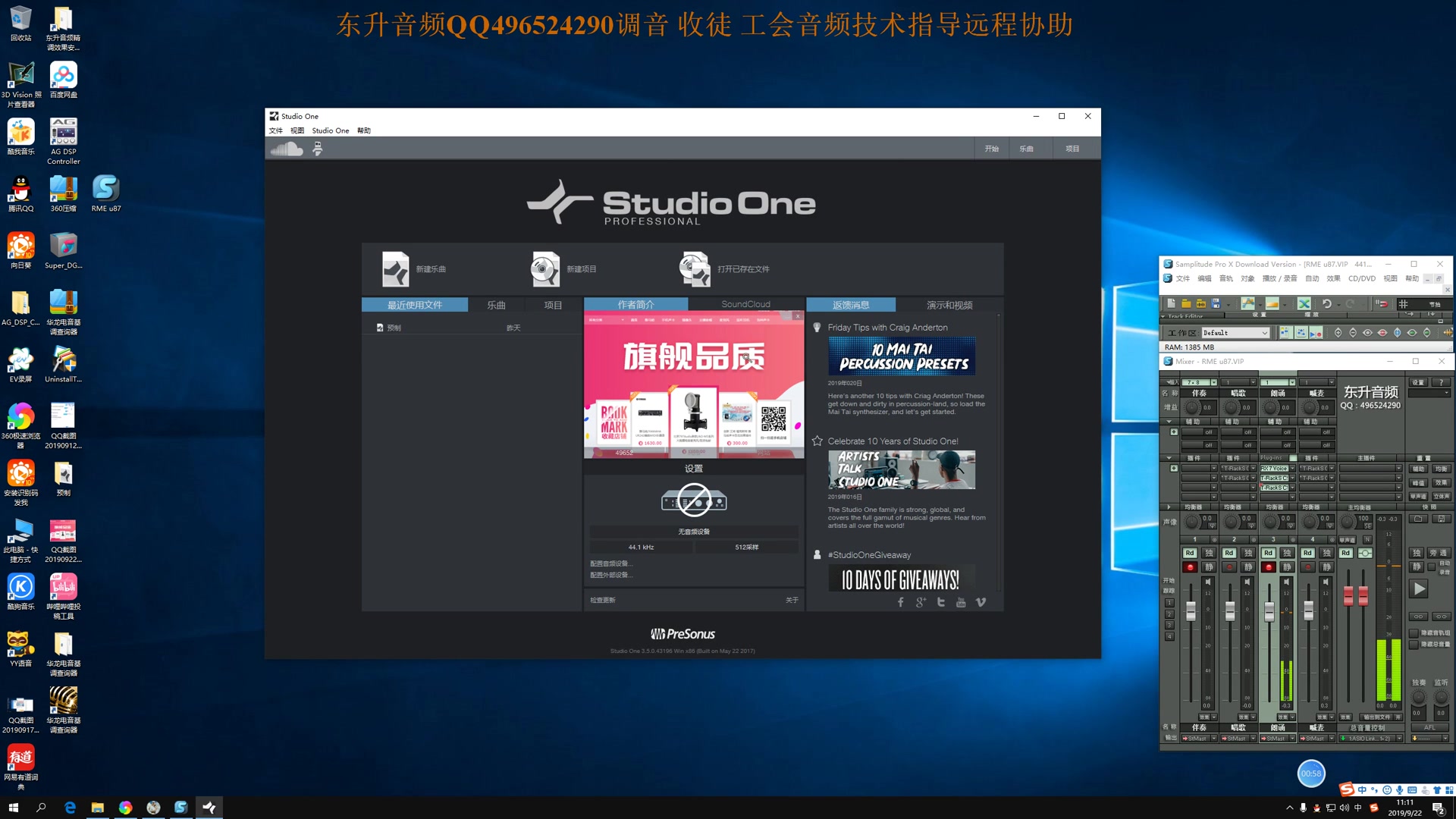This screenshot has width=1456, height=819.
Task: Toggle record arm on the 伴奏 channel
Action: click(x=1191, y=567)
